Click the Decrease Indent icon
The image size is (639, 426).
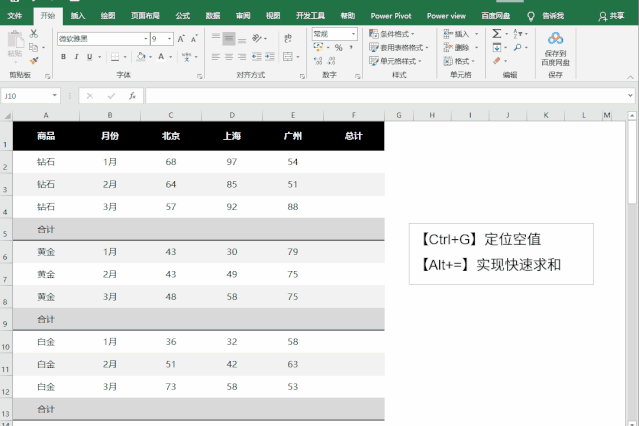pyautogui.click(x=256, y=57)
